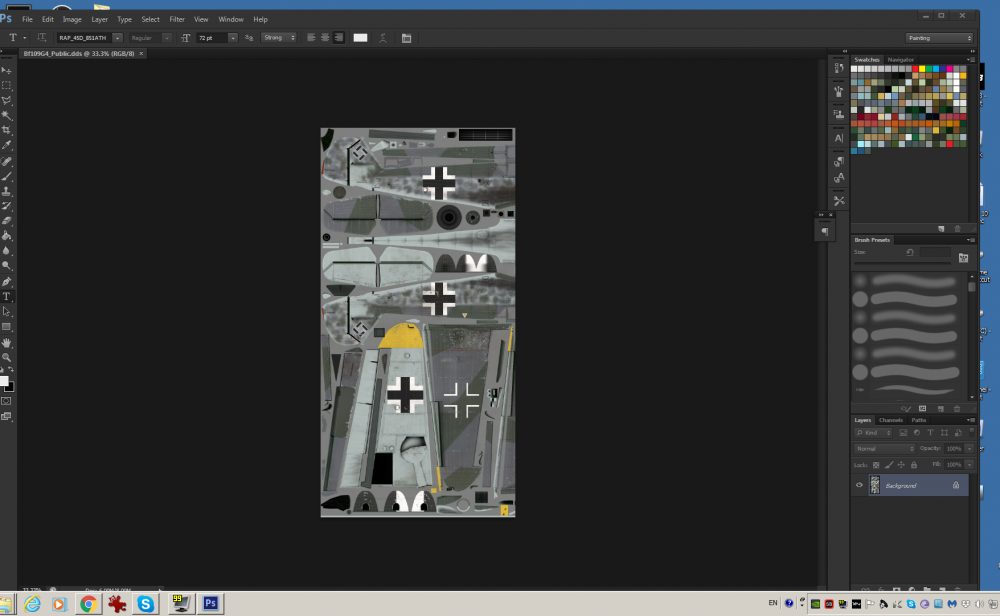Select the Background layer thumbnail
Screen dimensions: 1000x616
875,485
